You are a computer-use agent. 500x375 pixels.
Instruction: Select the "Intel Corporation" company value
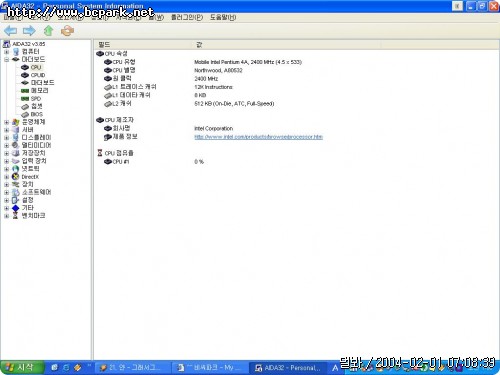[x=213, y=129]
